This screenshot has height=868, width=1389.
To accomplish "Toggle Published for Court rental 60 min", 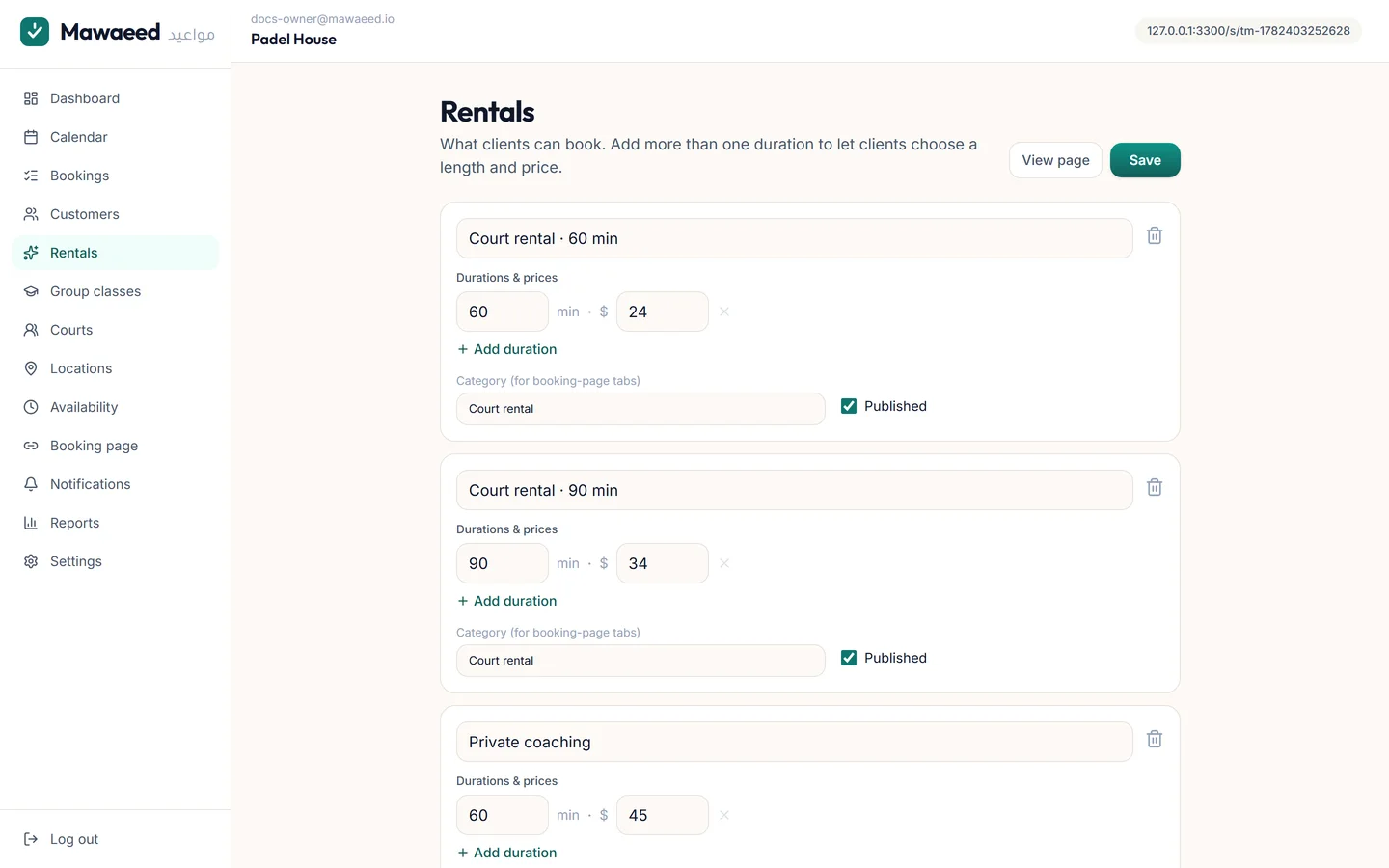I will coord(849,406).
